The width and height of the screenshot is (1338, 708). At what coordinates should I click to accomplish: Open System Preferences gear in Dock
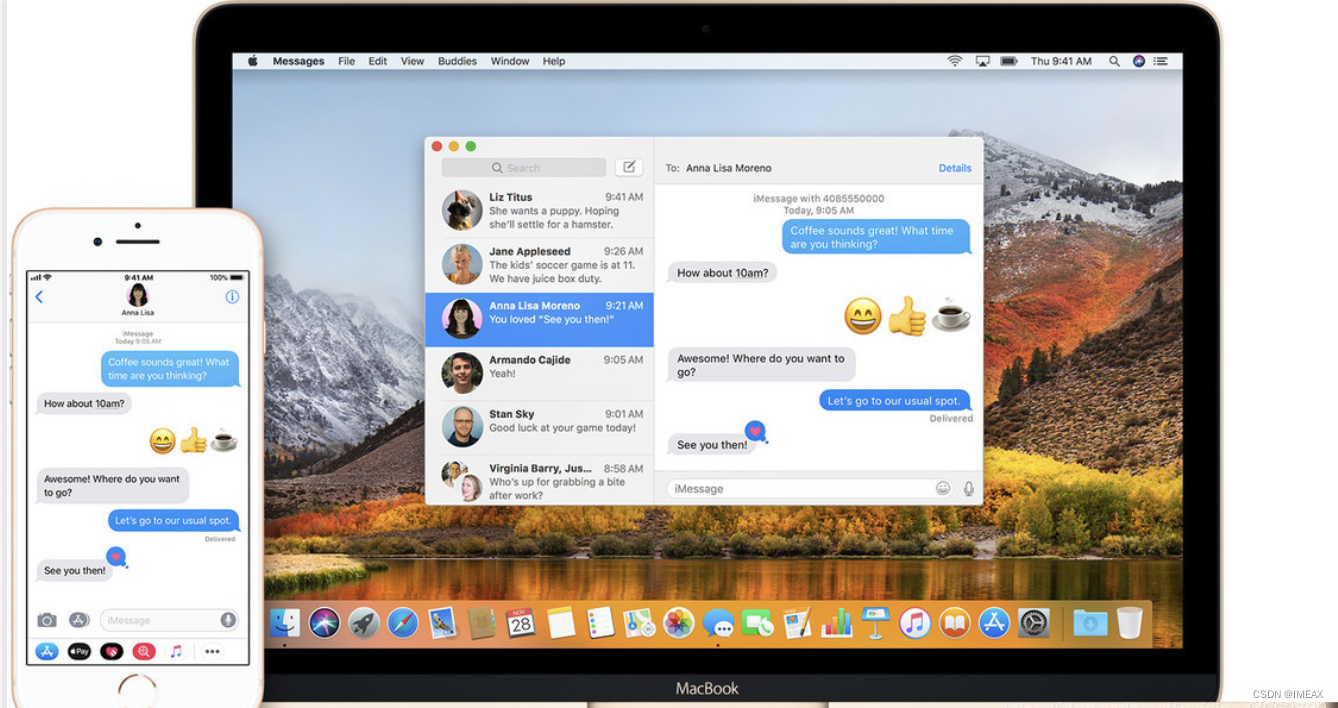coord(1034,623)
